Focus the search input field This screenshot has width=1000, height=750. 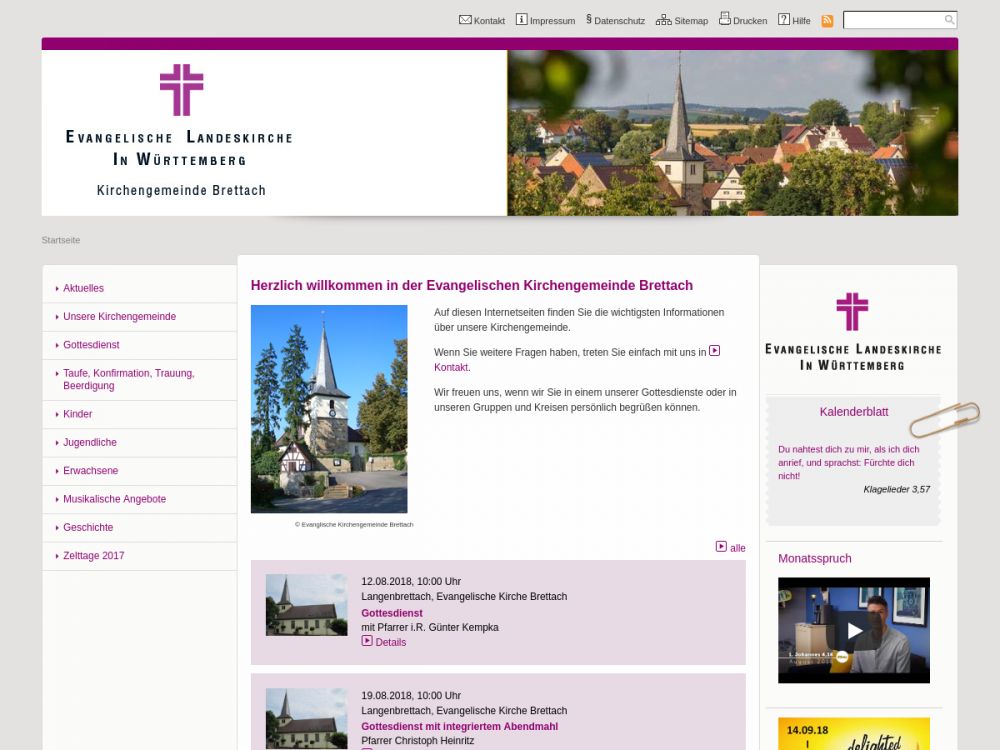pyautogui.click(x=892, y=20)
